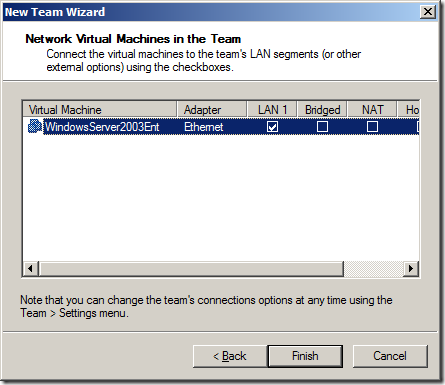Enable the Bridged checkbox for WindowsServer2003Ent

tap(322, 127)
